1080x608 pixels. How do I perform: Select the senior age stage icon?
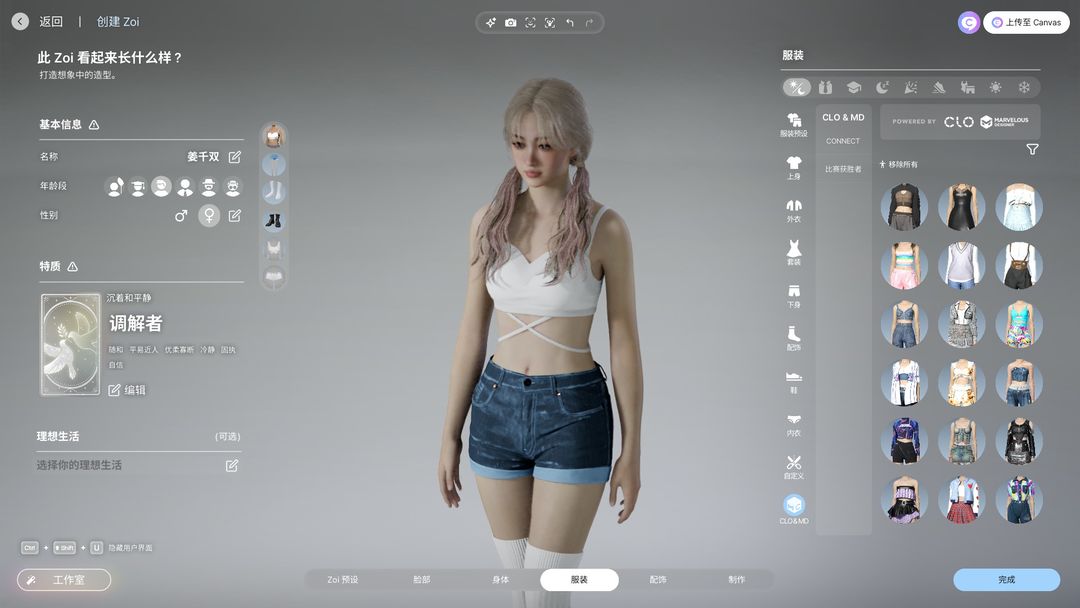click(x=233, y=187)
